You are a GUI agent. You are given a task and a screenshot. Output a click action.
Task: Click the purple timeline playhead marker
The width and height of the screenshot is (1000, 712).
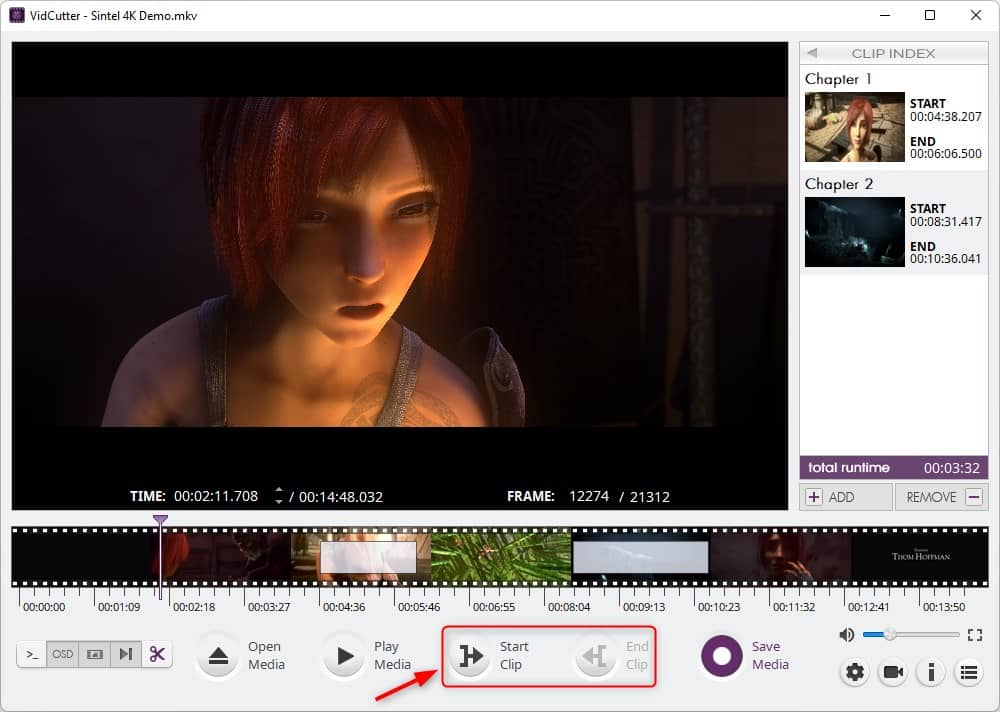(x=161, y=520)
